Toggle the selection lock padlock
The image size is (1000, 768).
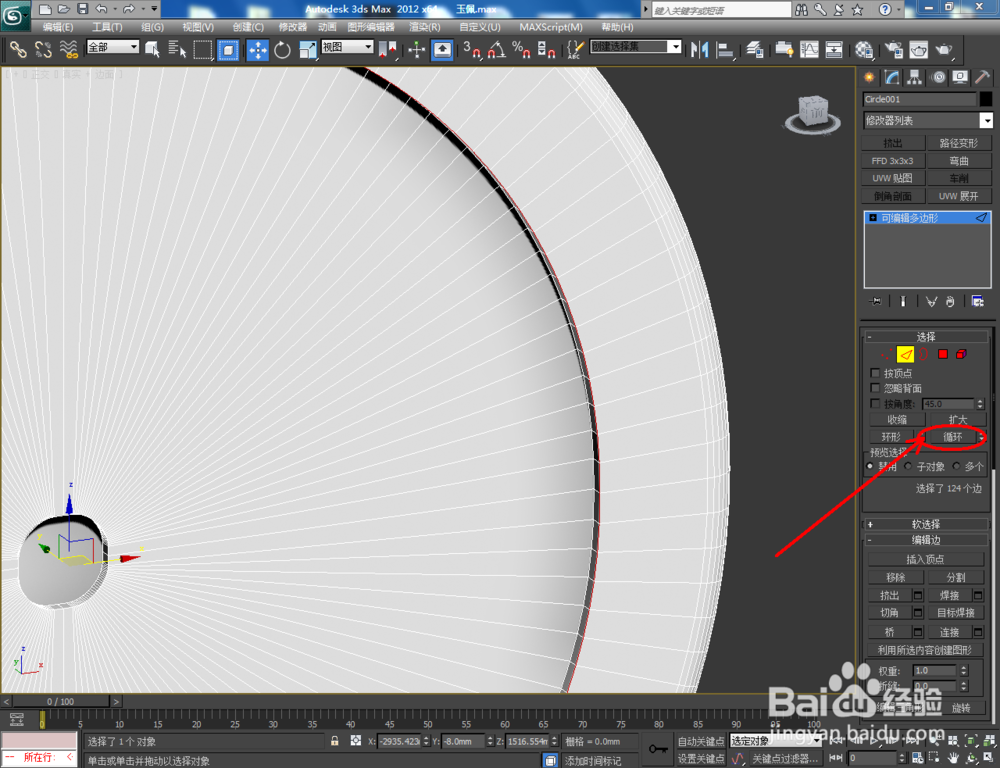click(x=335, y=741)
